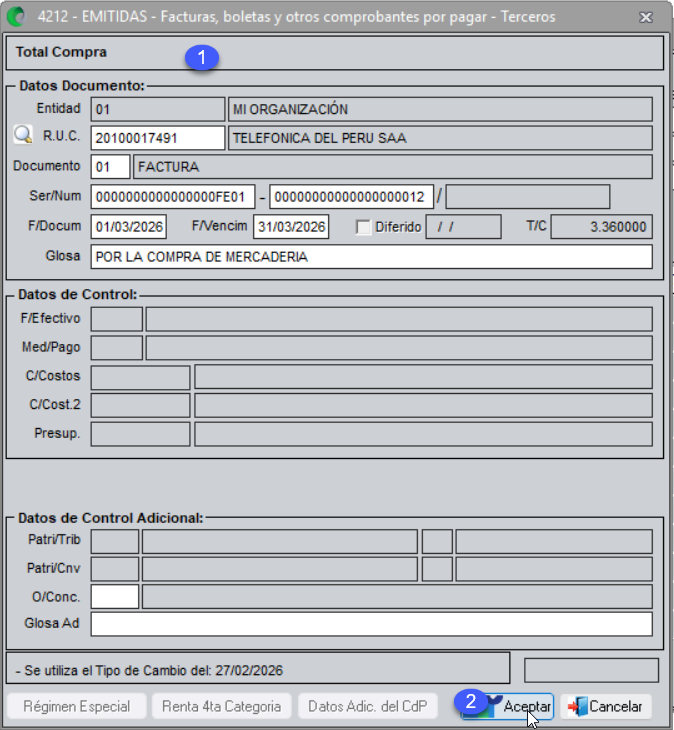This screenshot has width=674, height=730.
Task: Click the F/Docum date field 01/03/2026
Action: click(x=129, y=227)
